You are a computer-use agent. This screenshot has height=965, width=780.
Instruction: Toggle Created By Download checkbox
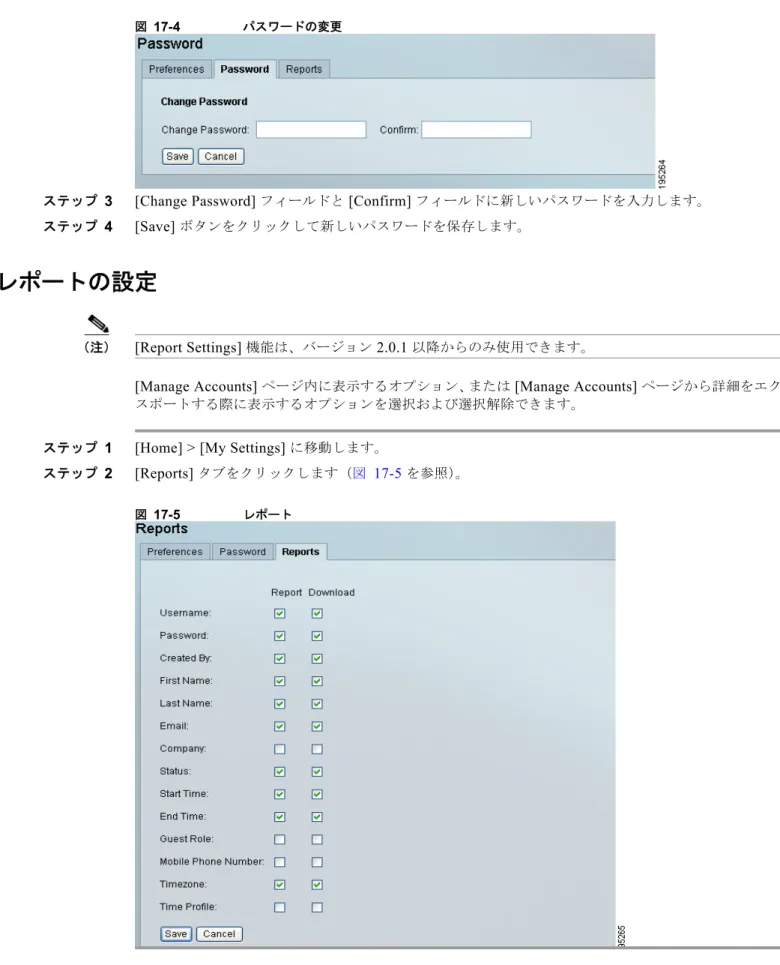(317, 659)
